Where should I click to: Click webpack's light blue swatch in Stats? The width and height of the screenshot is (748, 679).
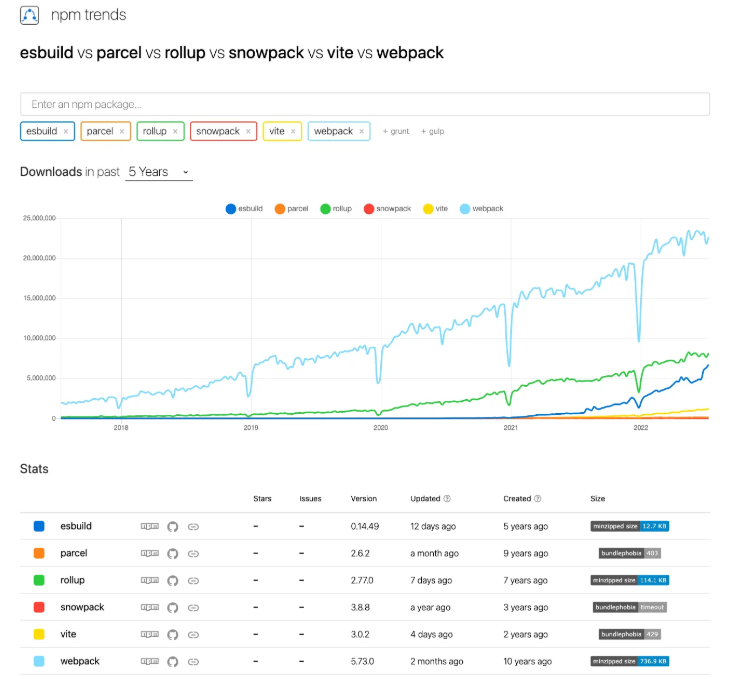(x=39, y=661)
